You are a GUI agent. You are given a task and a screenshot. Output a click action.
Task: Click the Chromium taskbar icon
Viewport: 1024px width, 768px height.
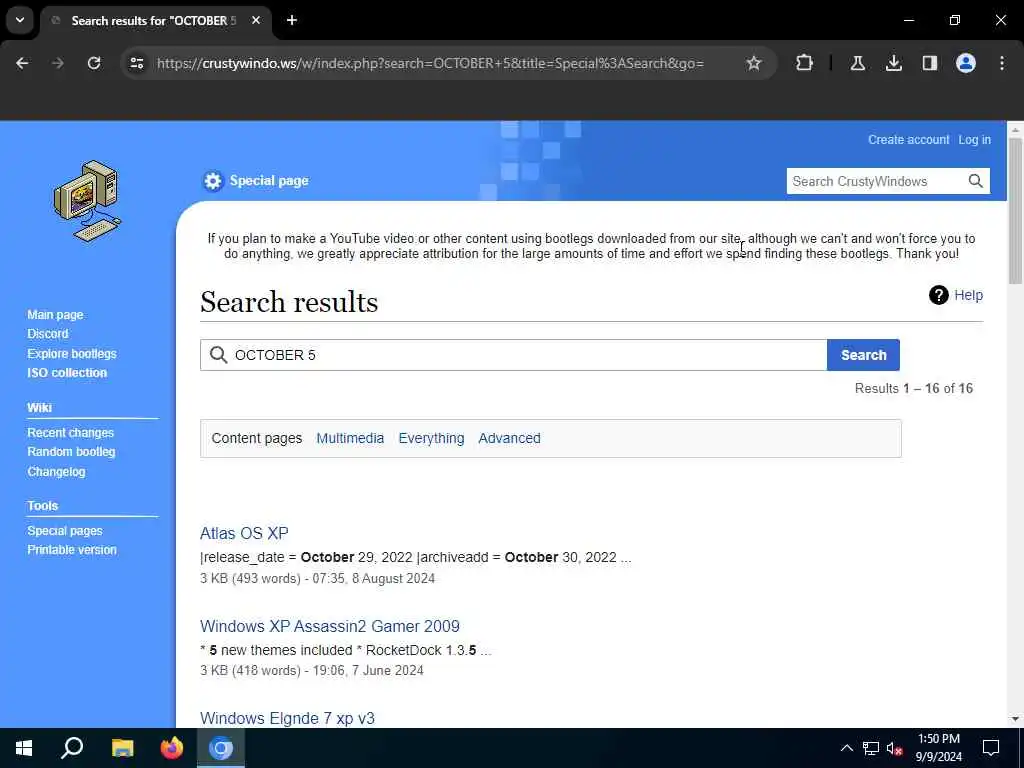[x=221, y=748]
